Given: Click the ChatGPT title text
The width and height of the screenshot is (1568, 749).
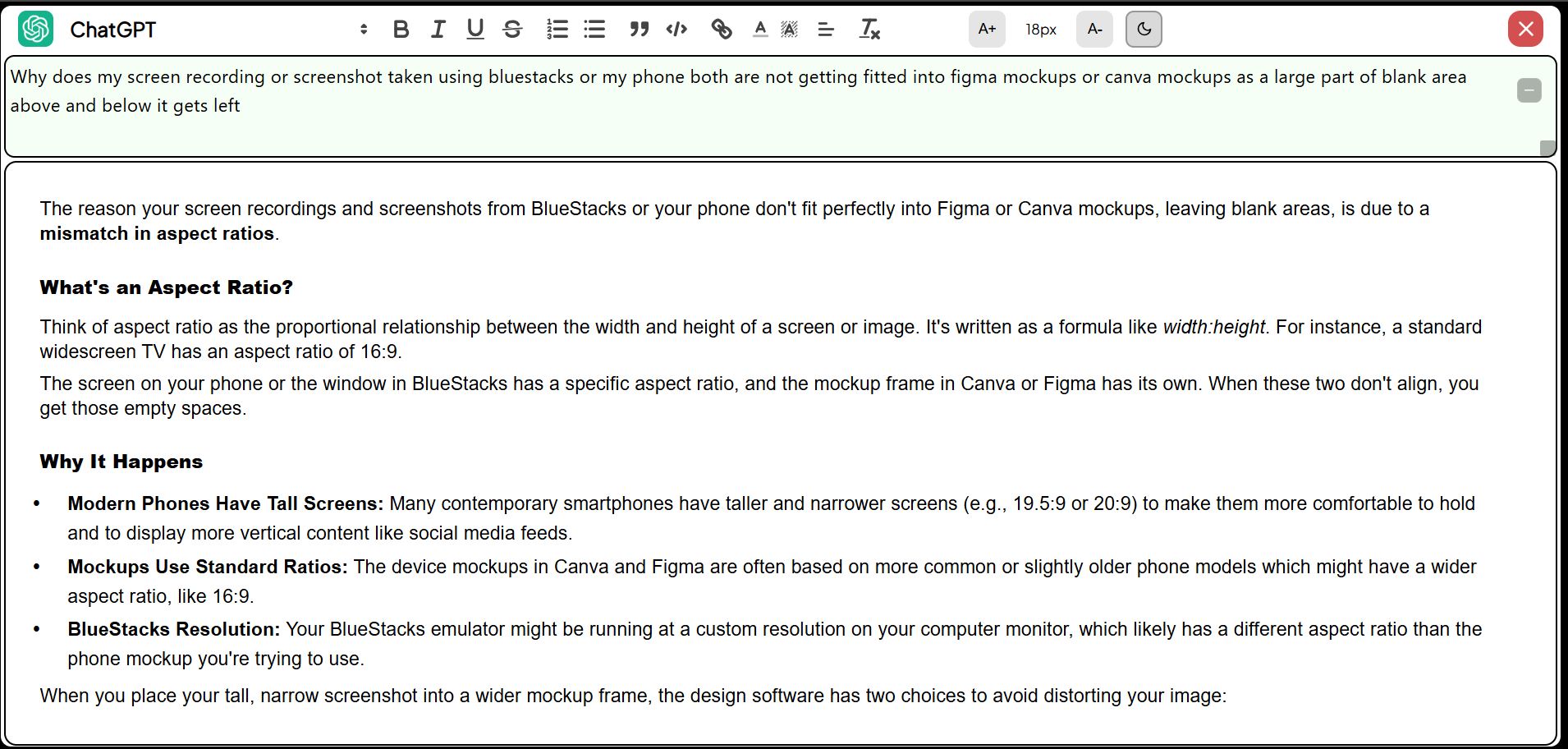Looking at the screenshot, I should click(x=113, y=30).
